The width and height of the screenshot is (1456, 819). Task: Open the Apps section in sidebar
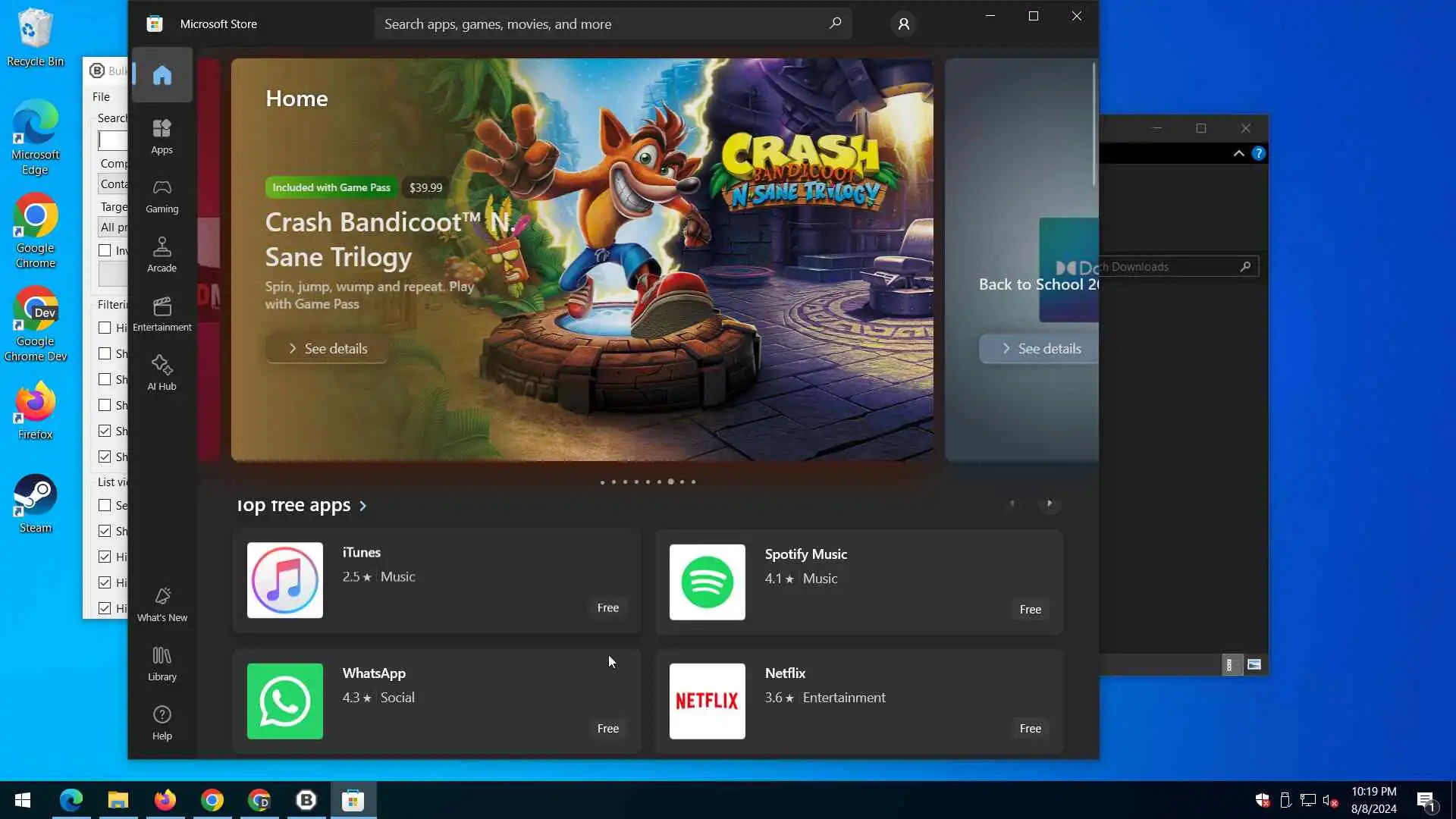(x=162, y=136)
